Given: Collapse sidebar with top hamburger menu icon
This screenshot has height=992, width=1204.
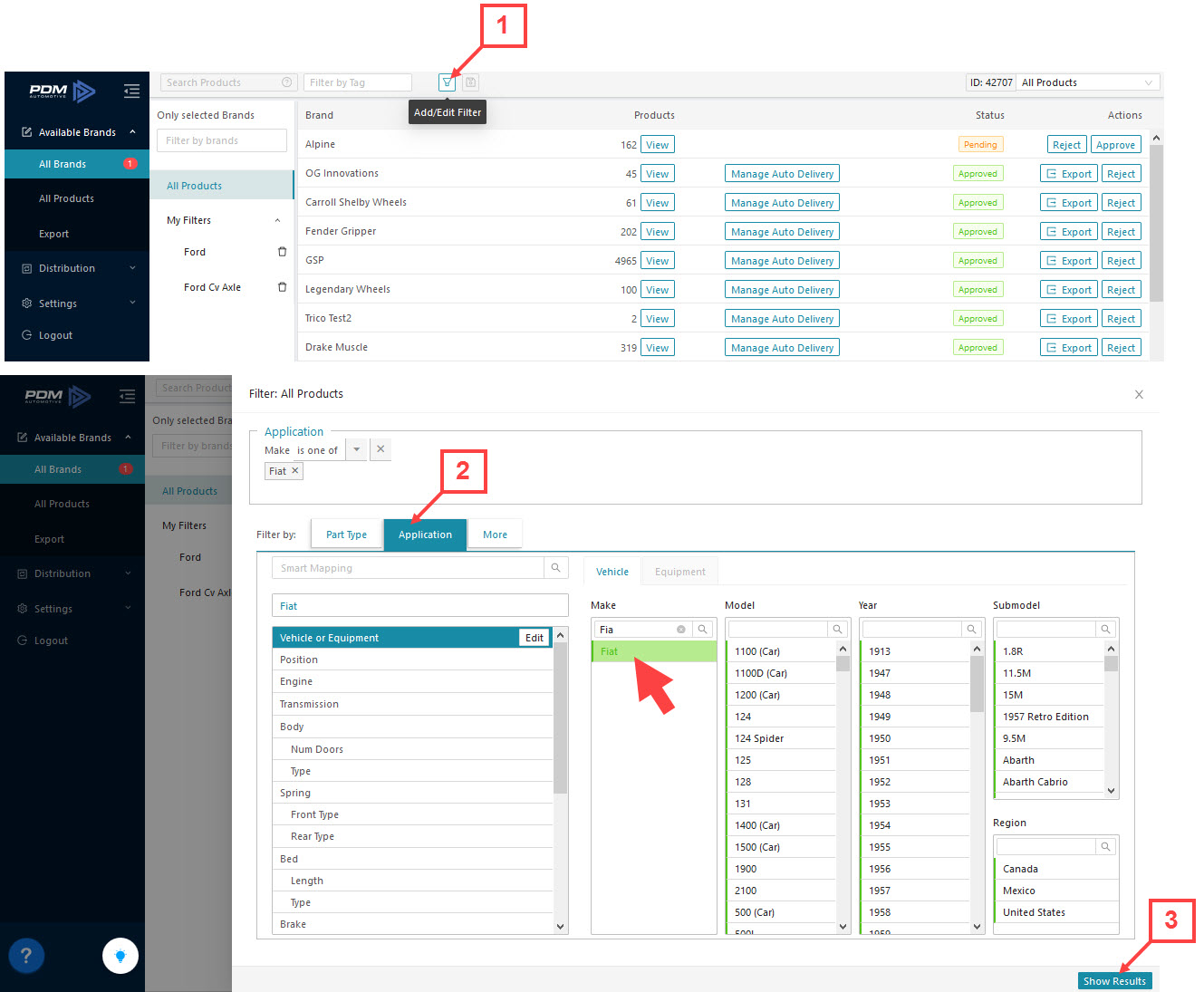Looking at the screenshot, I should [131, 91].
